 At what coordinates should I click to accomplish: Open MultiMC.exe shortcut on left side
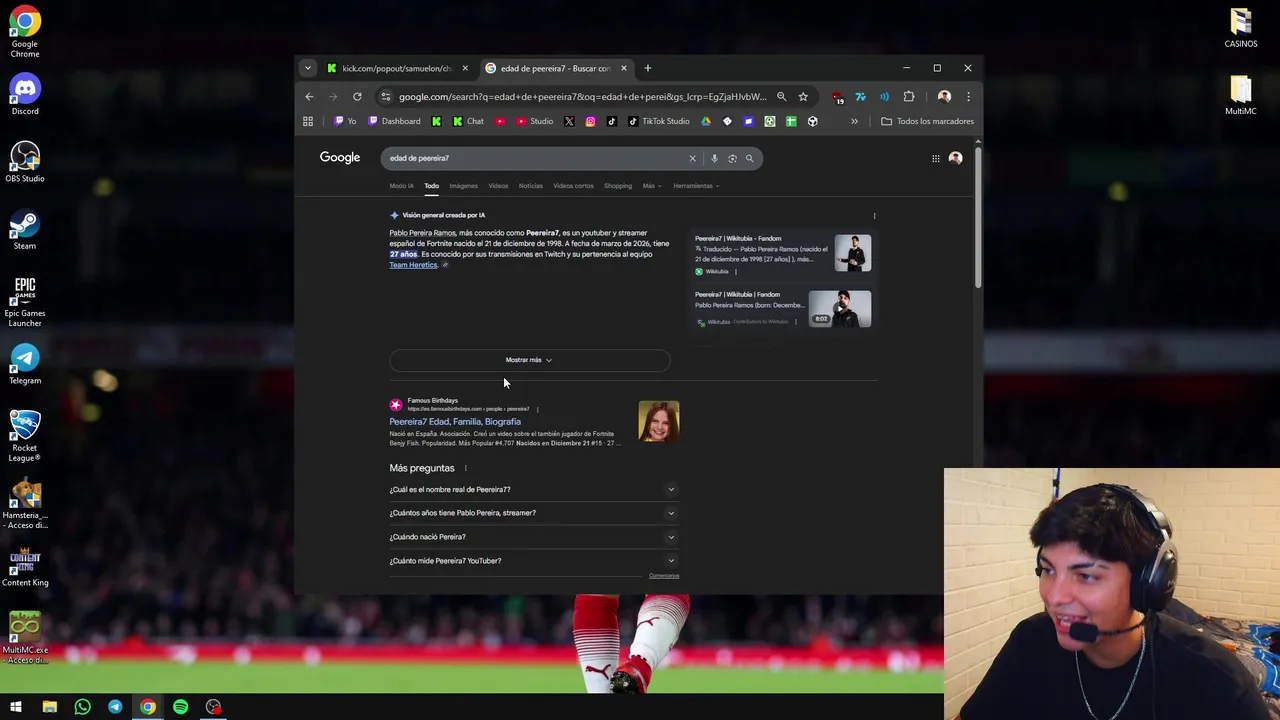click(x=25, y=637)
